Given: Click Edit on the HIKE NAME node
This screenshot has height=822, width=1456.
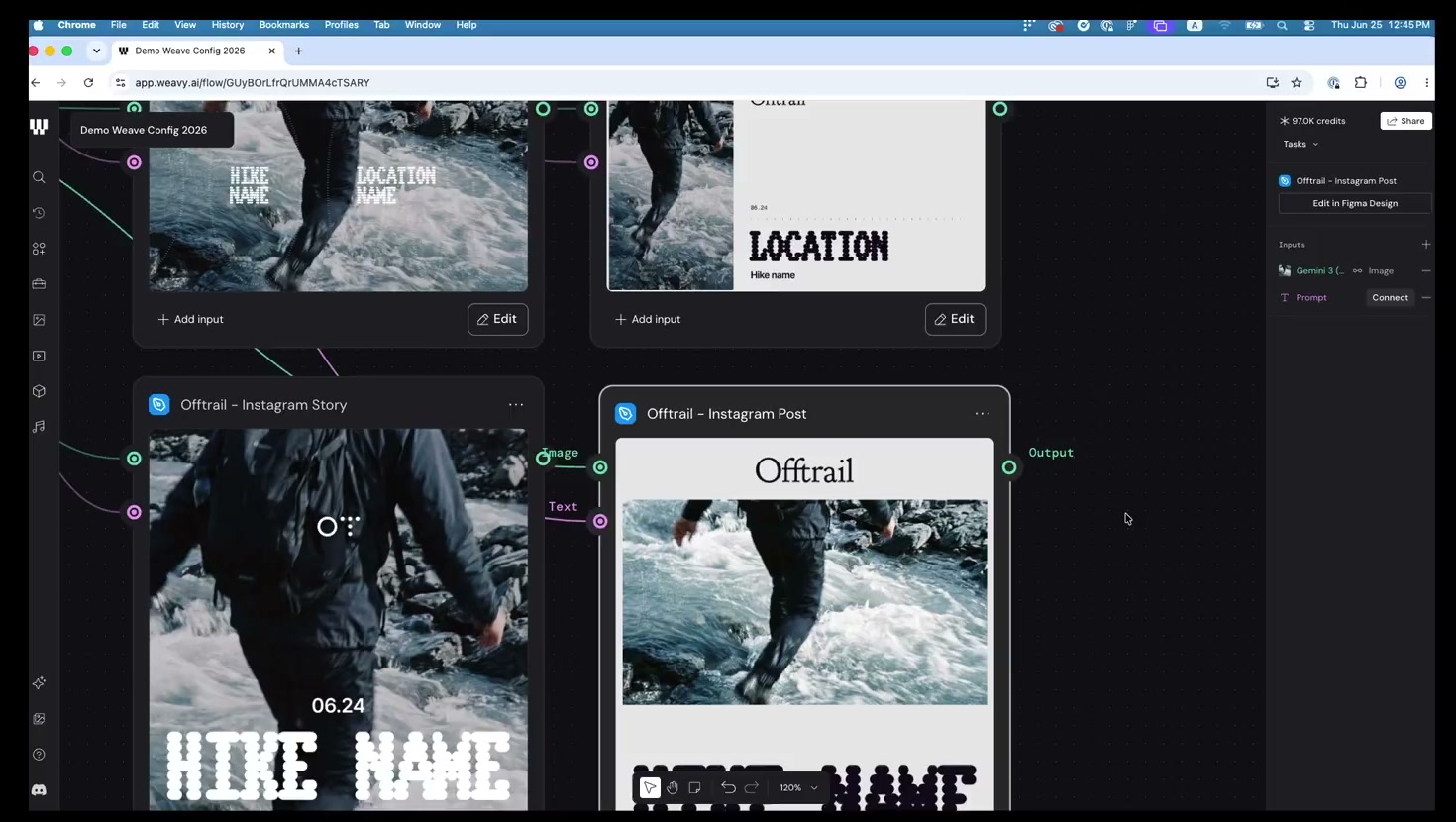Looking at the screenshot, I should (497, 319).
